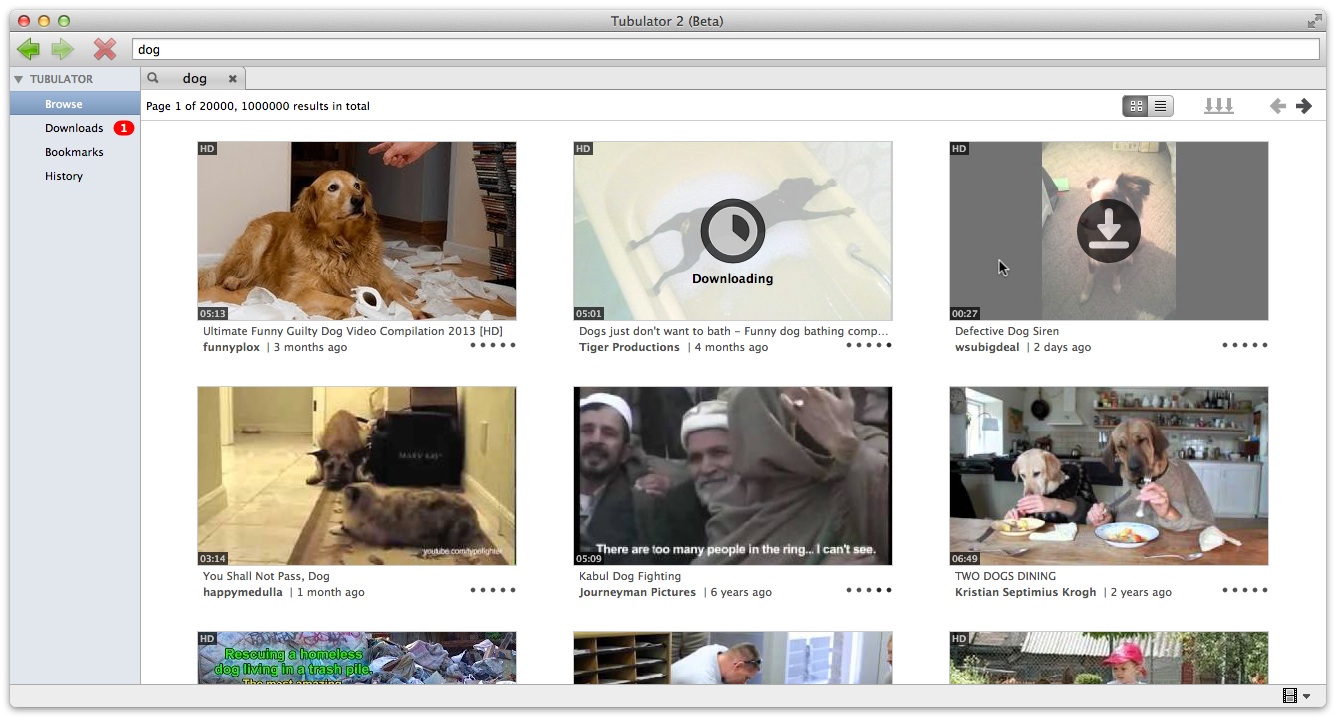
Task: Open the You Shall Not Pass, Dog thumbnail
Action: coord(357,476)
